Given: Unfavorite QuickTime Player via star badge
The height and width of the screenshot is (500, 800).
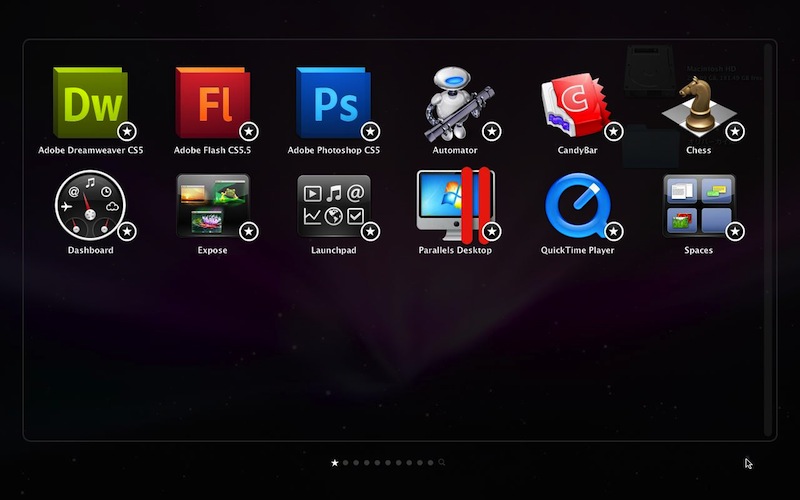Looking at the screenshot, I should [x=614, y=231].
